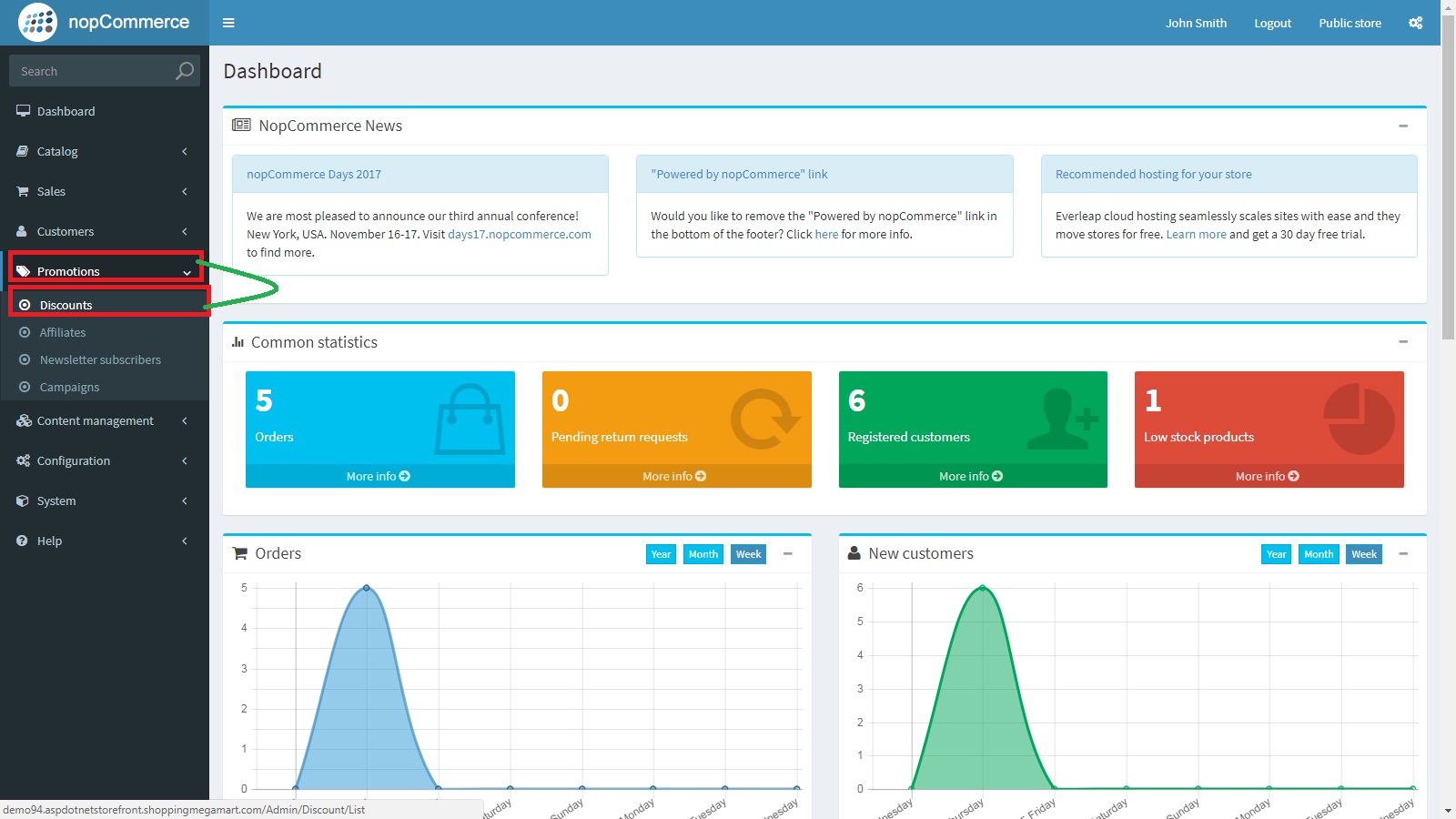Expand the Configuration menu chevron
The image size is (1456, 819).
click(185, 460)
